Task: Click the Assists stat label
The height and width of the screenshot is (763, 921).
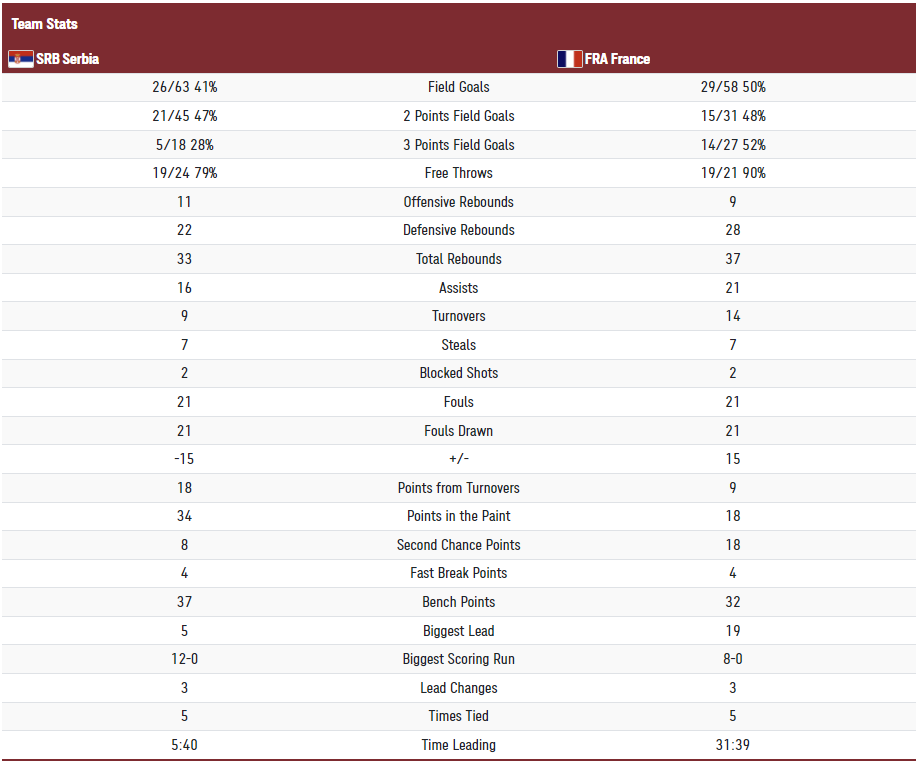Action: pos(459,288)
